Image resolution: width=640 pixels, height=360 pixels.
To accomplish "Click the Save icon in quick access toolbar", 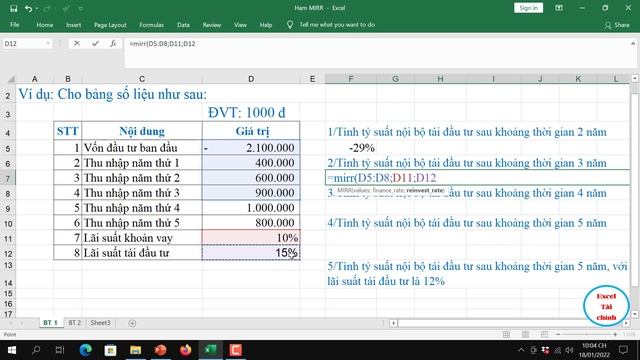I will [13, 8].
